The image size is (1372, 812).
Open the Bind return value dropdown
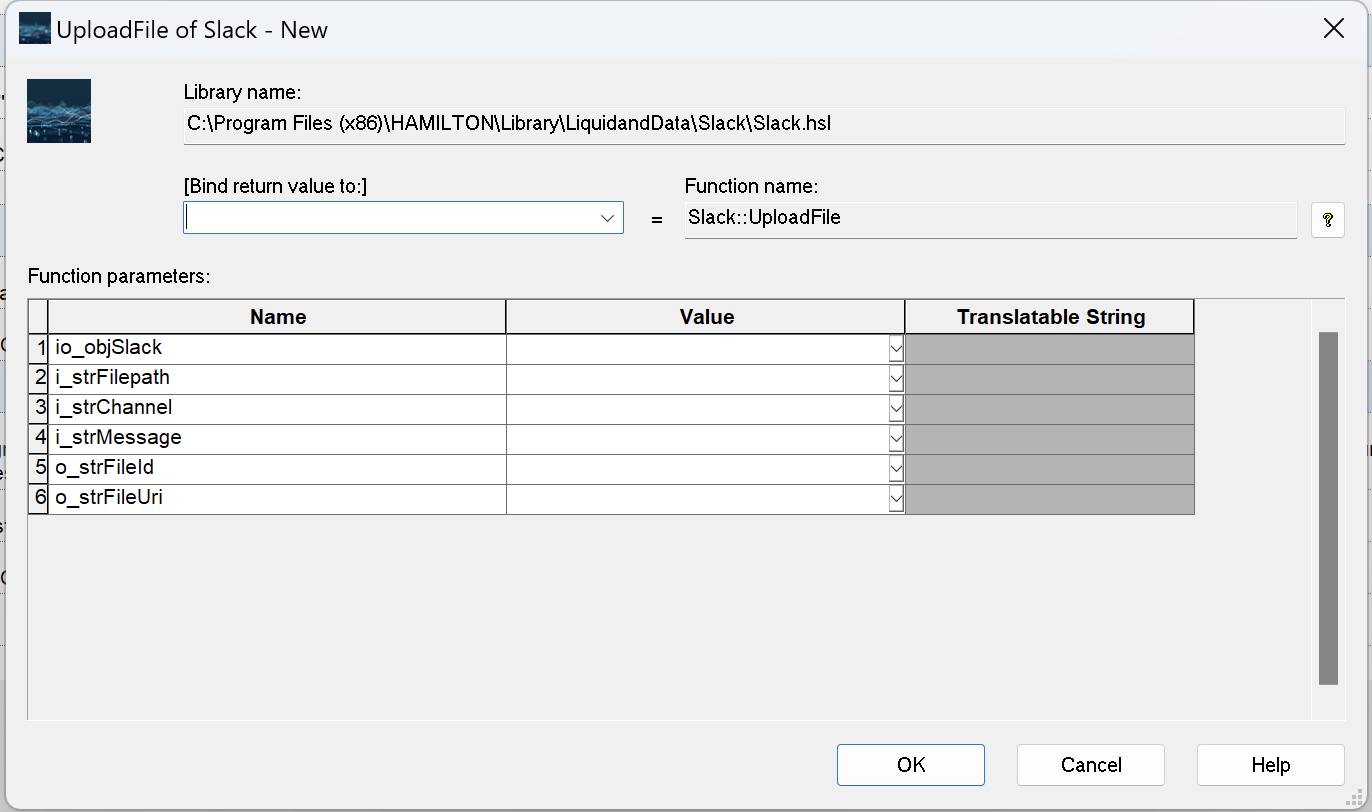(607, 218)
